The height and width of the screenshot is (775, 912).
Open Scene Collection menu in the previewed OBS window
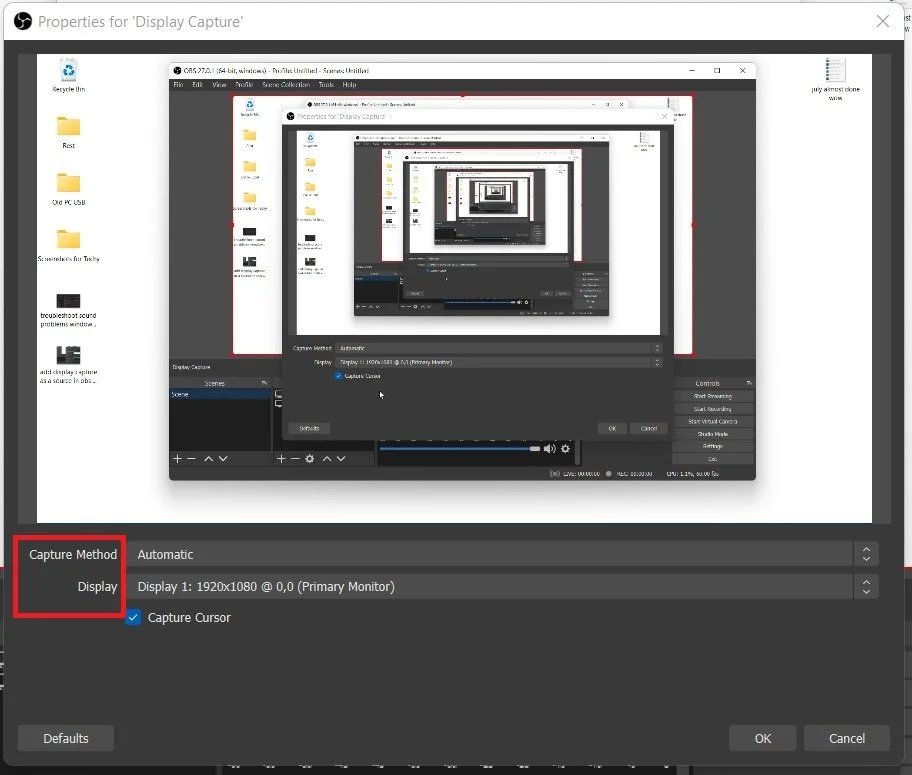286,84
